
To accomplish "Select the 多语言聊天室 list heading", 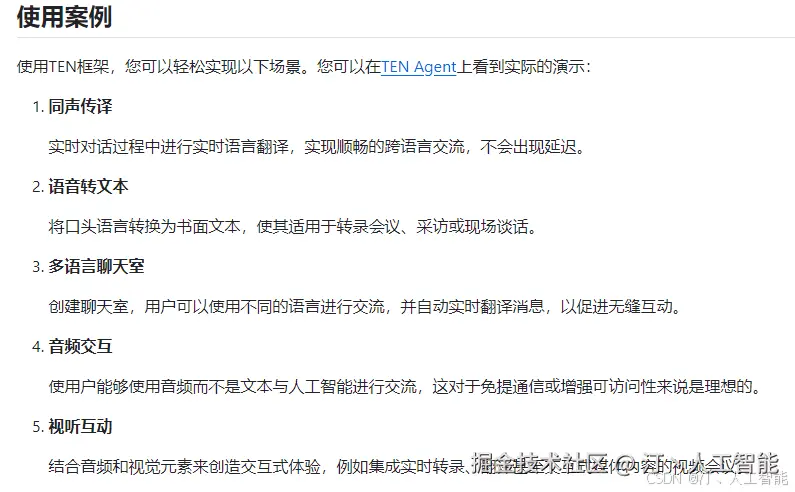I will click(96, 267).
